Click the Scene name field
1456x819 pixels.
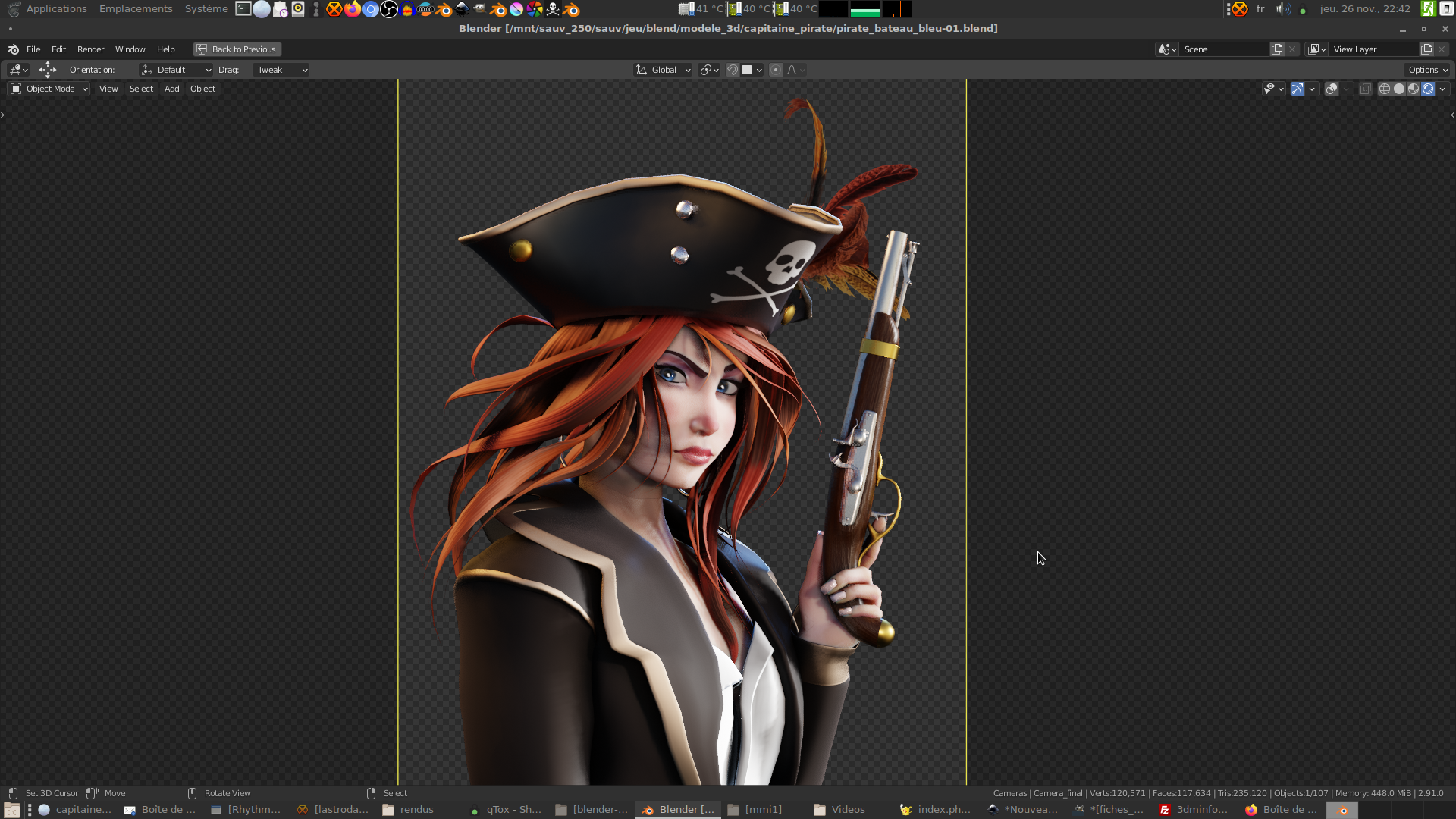coord(1224,49)
